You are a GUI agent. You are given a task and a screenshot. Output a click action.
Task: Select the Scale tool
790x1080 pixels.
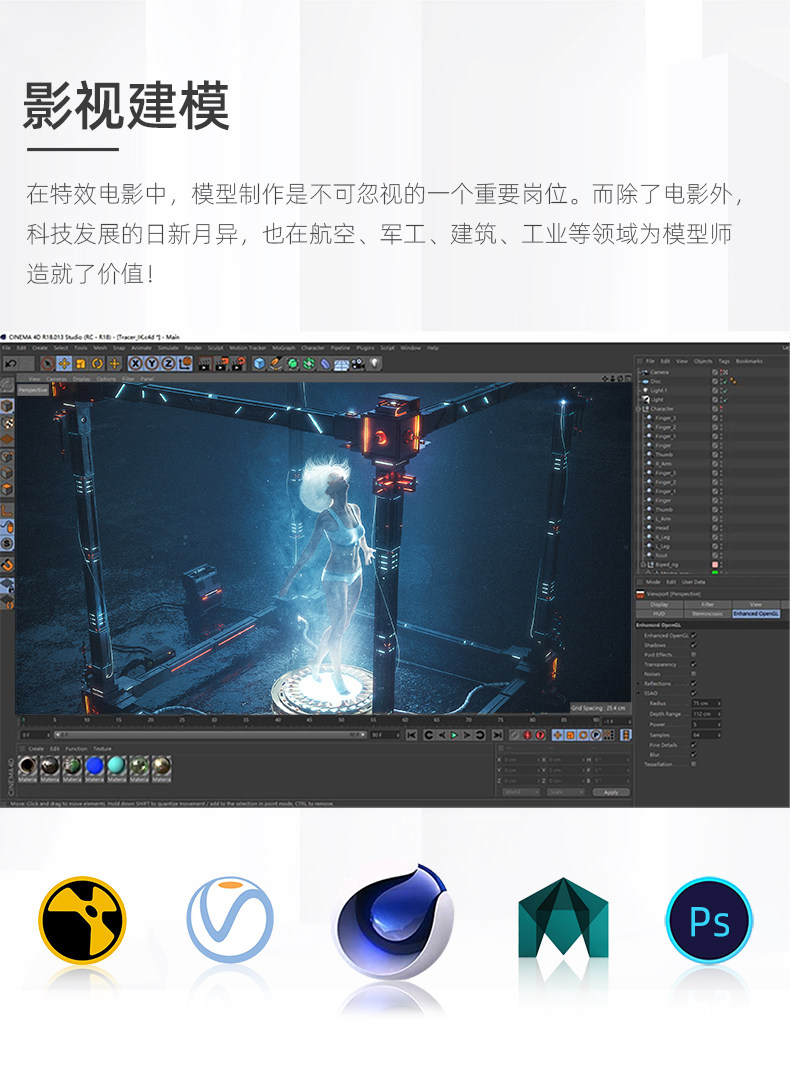[x=81, y=363]
